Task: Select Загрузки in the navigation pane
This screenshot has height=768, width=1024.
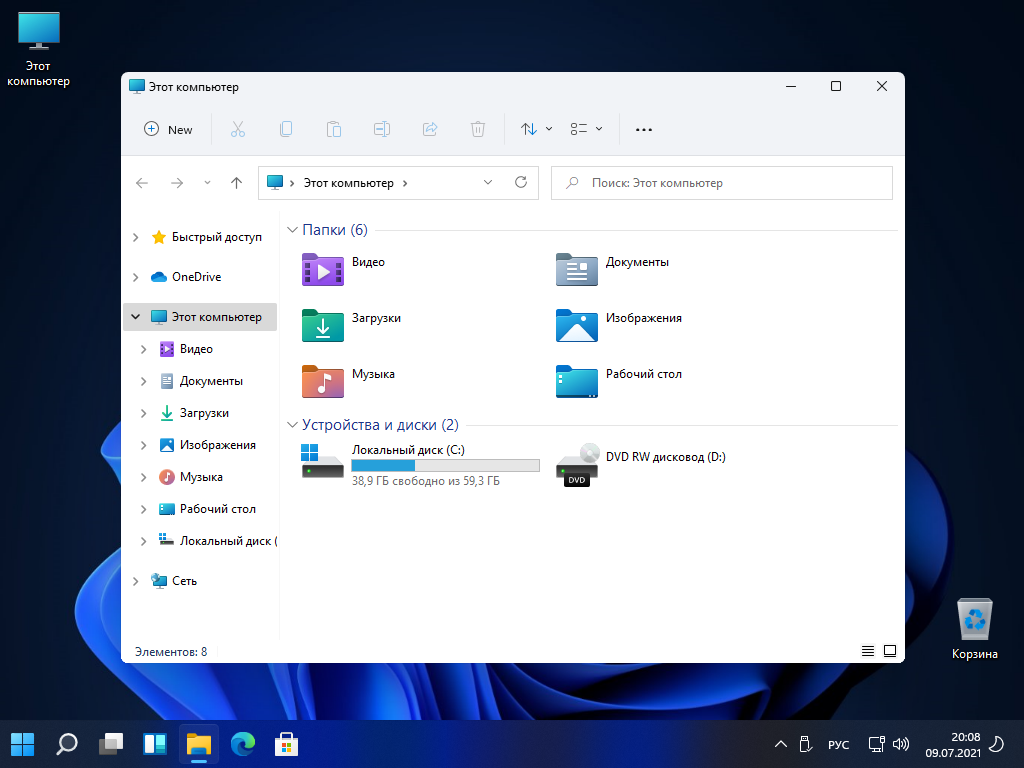Action: 203,413
